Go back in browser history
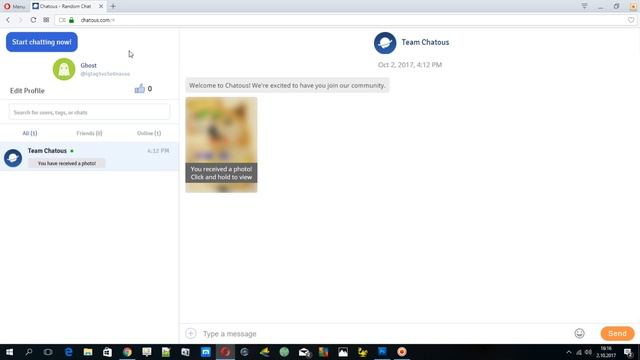The width and height of the screenshot is (640, 360). pyautogui.click(x=8, y=20)
